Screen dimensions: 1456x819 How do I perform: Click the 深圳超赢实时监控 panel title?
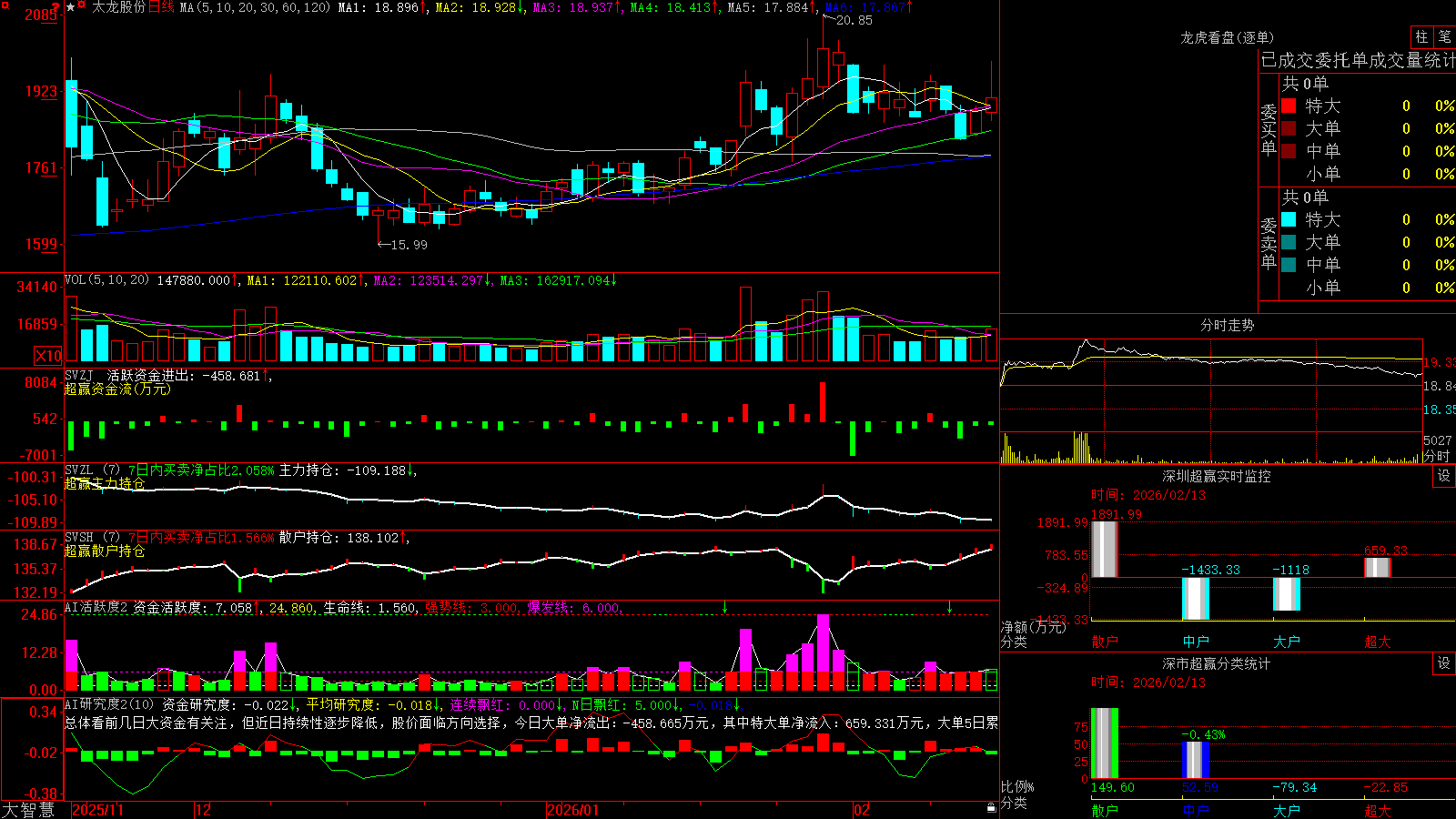tap(1217, 476)
